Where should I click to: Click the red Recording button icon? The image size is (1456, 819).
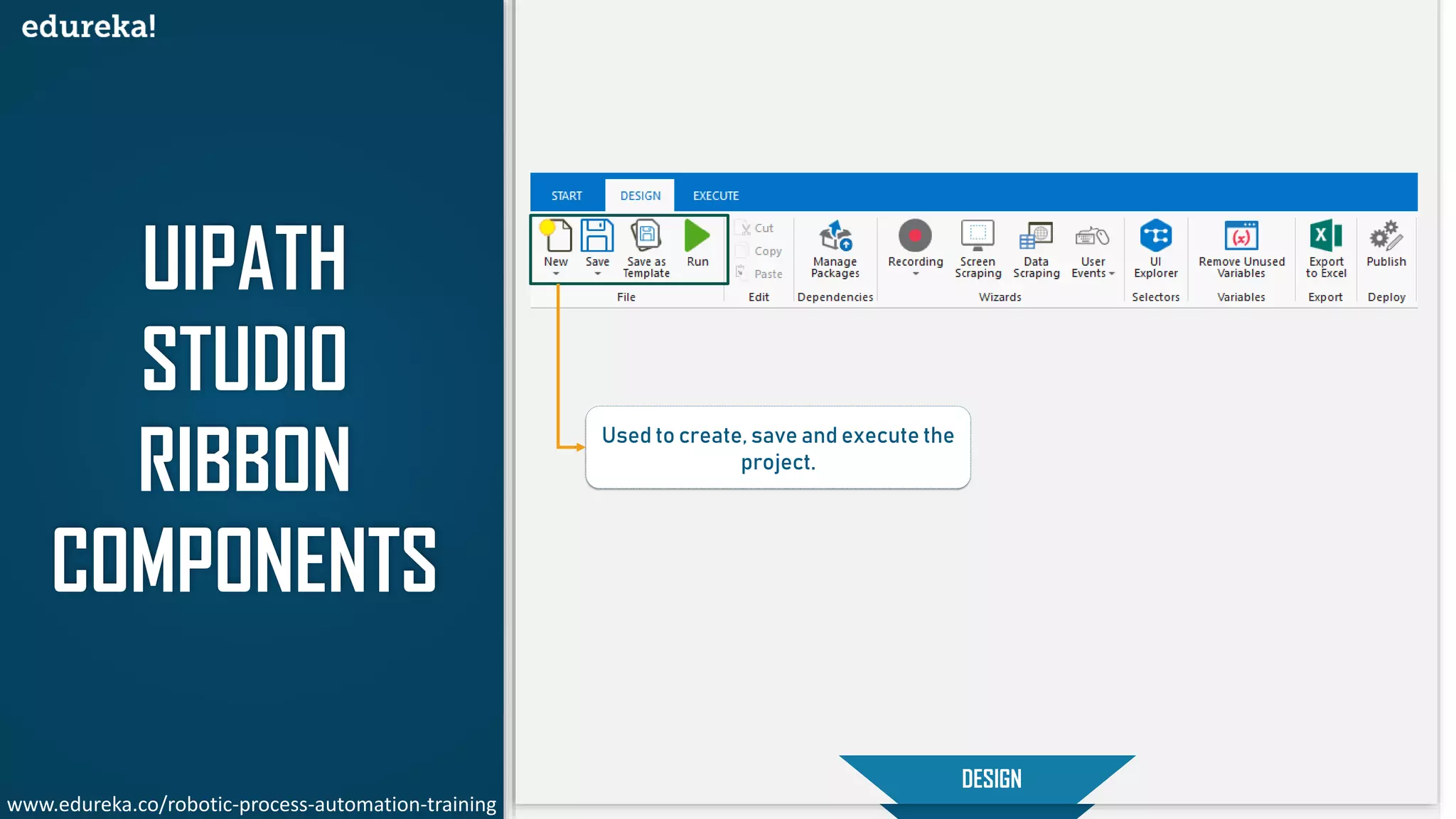[x=915, y=235]
